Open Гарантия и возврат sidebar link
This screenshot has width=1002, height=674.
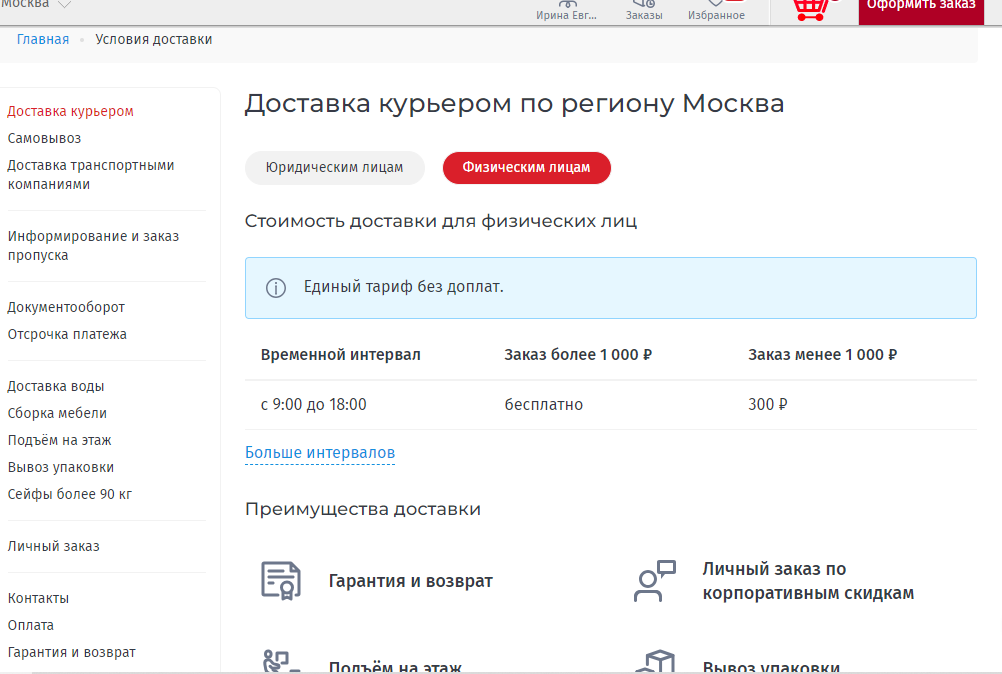(x=72, y=652)
